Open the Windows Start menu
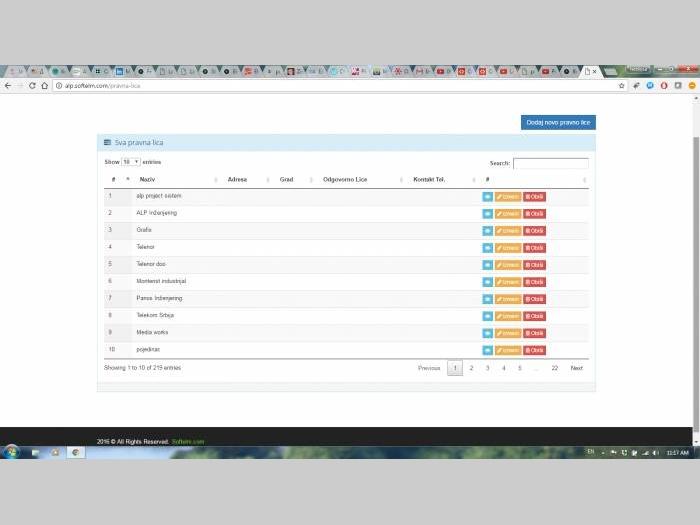Image resolution: width=700 pixels, height=525 pixels. coord(11,452)
